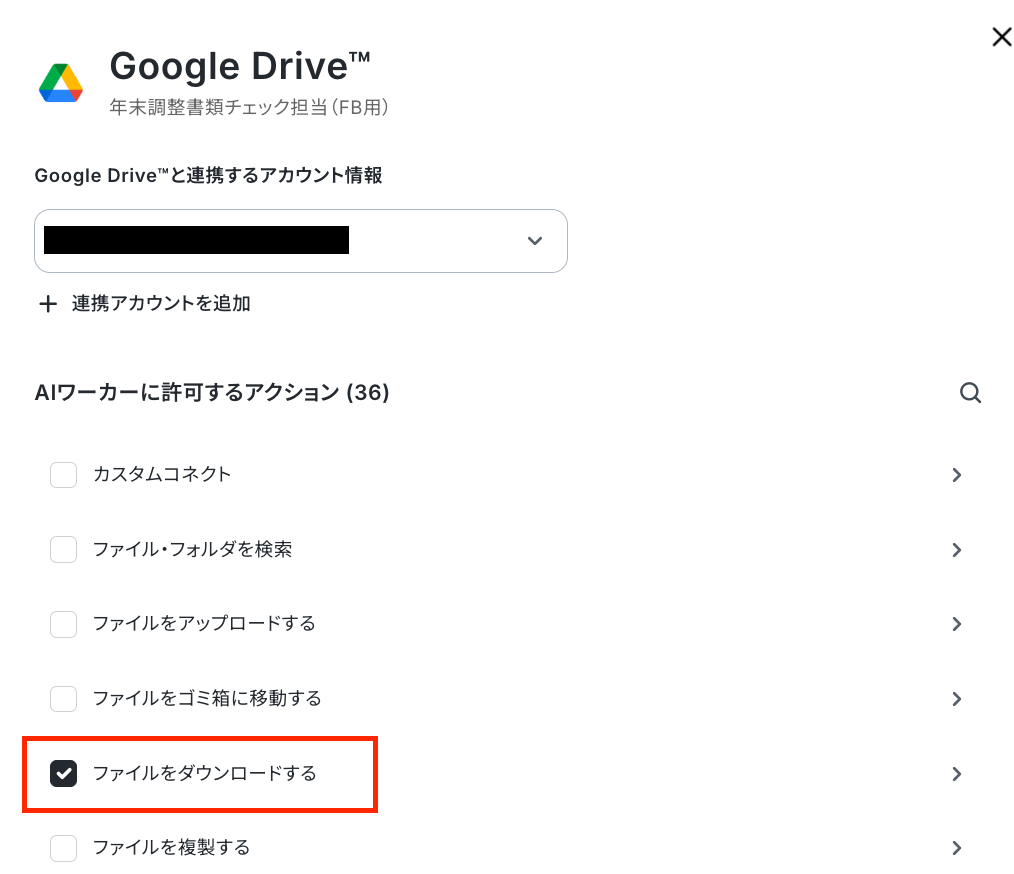
Task: Expand ファイルをダウンロードする chevron arrow
Action: [957, 774]
